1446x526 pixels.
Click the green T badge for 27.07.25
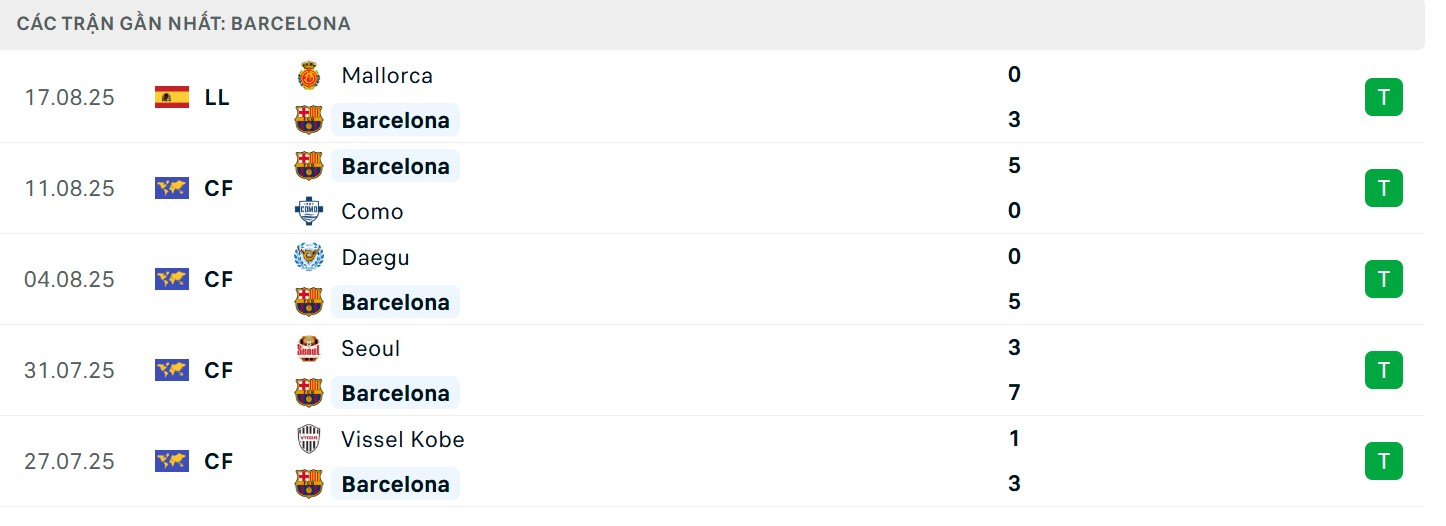pos(1383,462)
